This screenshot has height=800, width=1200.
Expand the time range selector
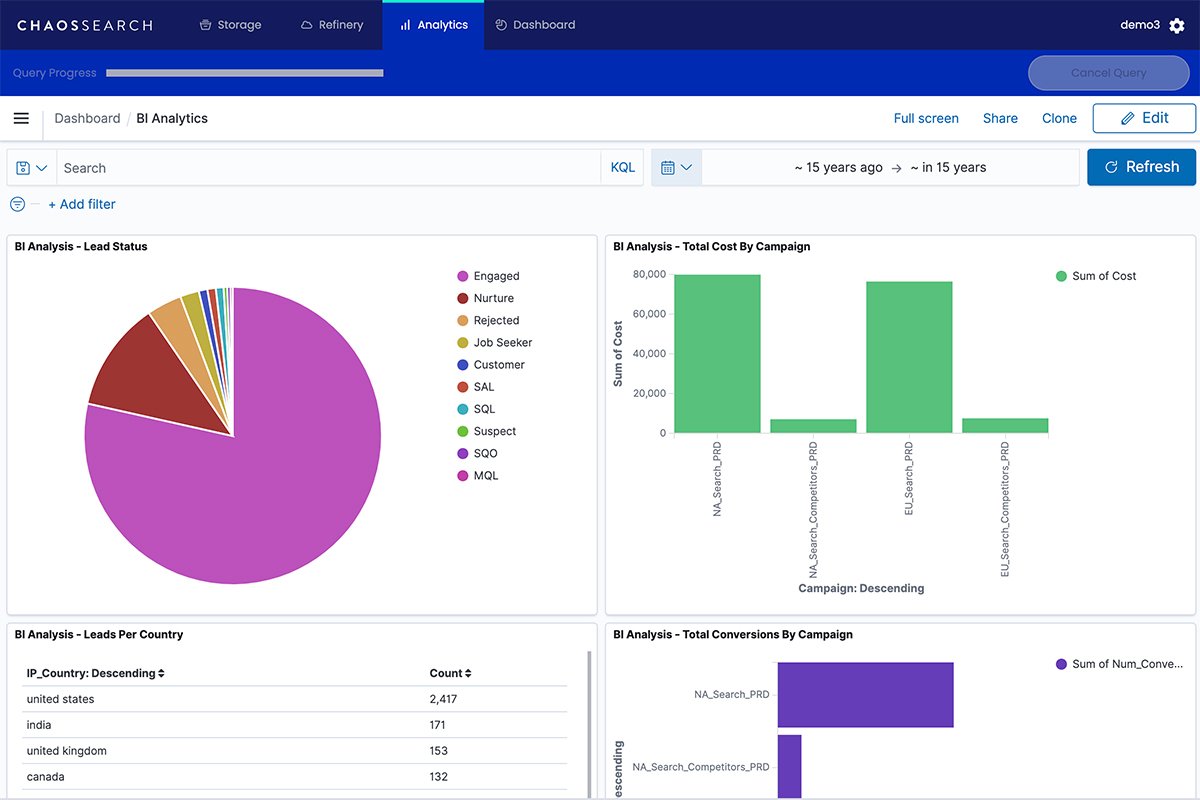coord(890,168)
